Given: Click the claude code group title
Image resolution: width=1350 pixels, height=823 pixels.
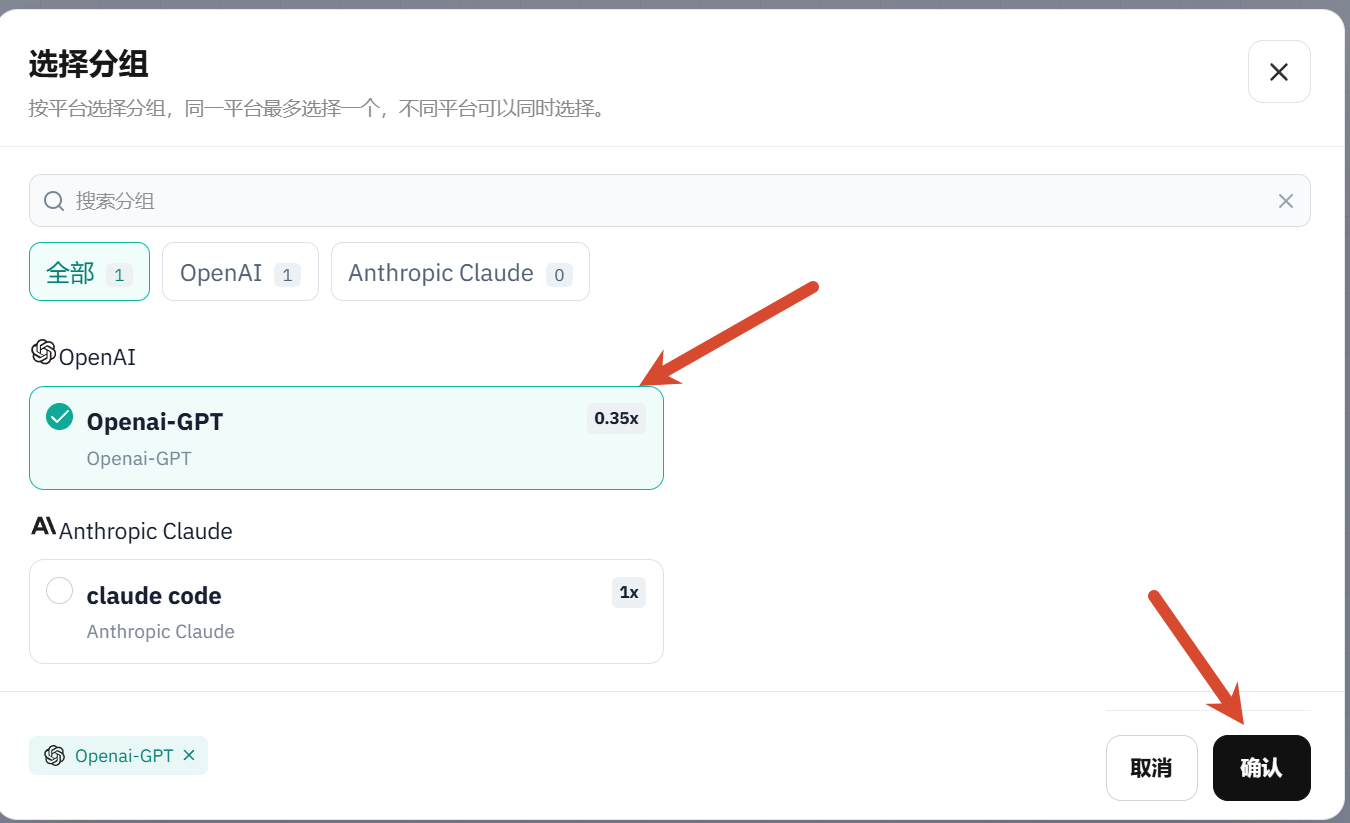Looking at the screenshot, I should 154,595.
